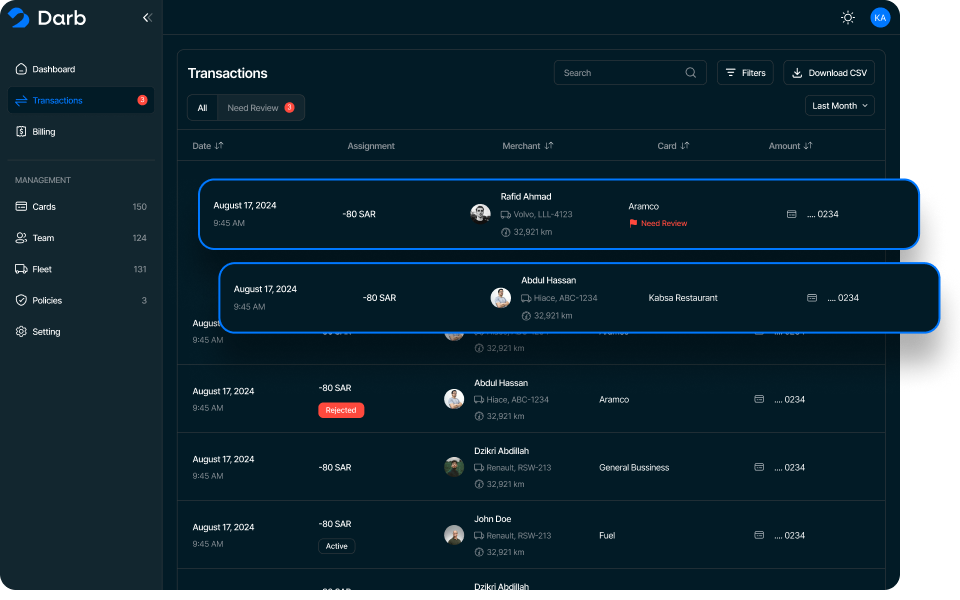960x600 pixels.
Task: Switch to the Need Review tab
Action: click(260, 108)
